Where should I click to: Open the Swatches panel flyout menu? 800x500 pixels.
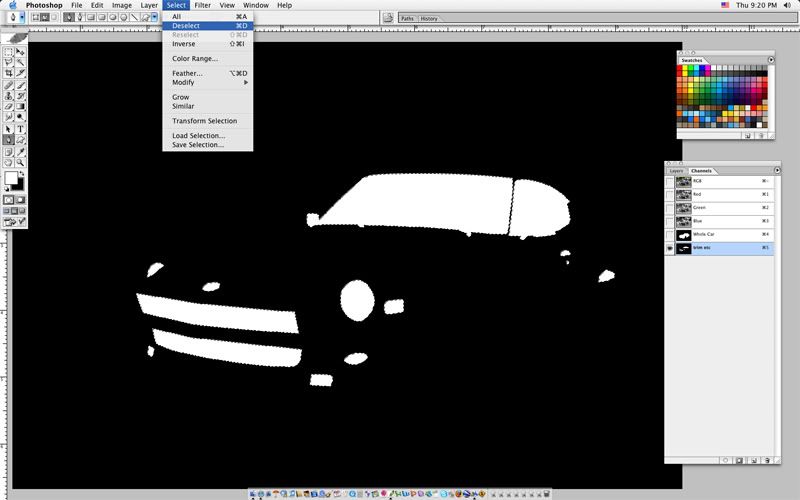pos(771,59)
